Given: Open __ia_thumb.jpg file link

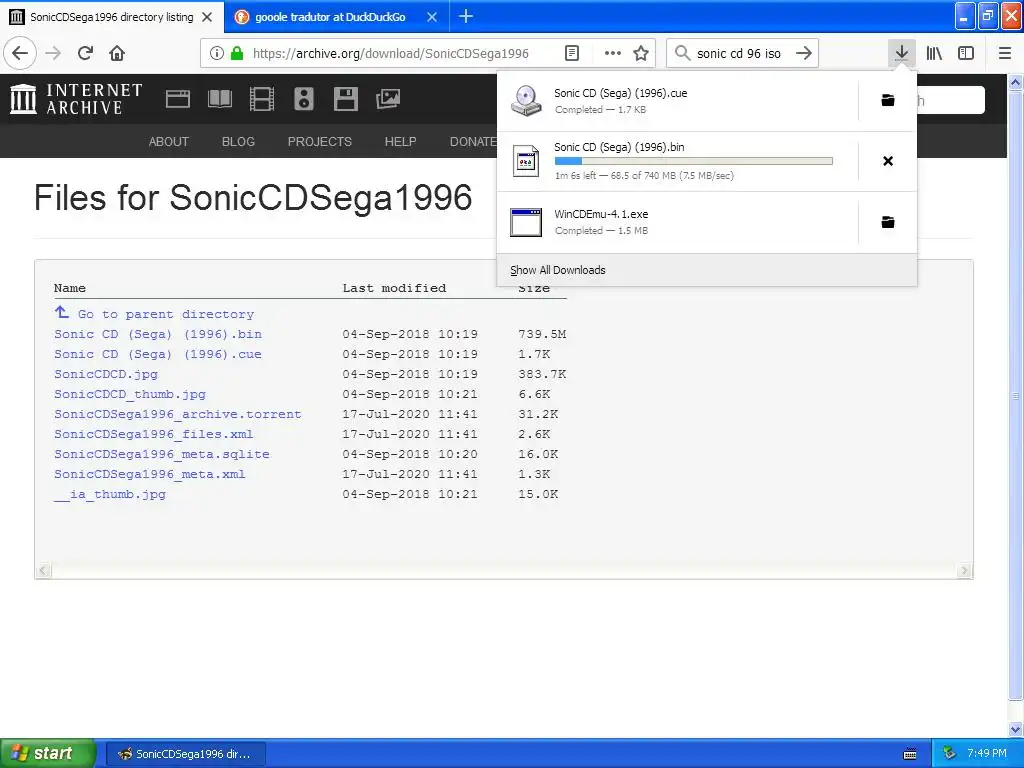Looking at the screenshot, I should click(110, 494).
